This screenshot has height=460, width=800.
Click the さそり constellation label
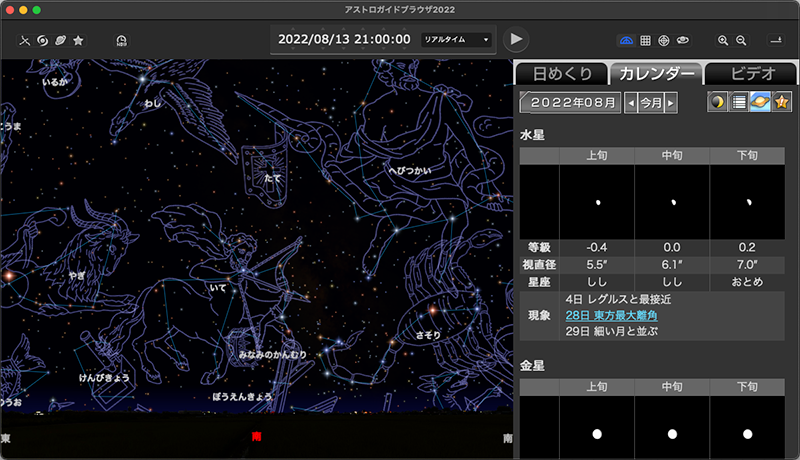[428, 335]
